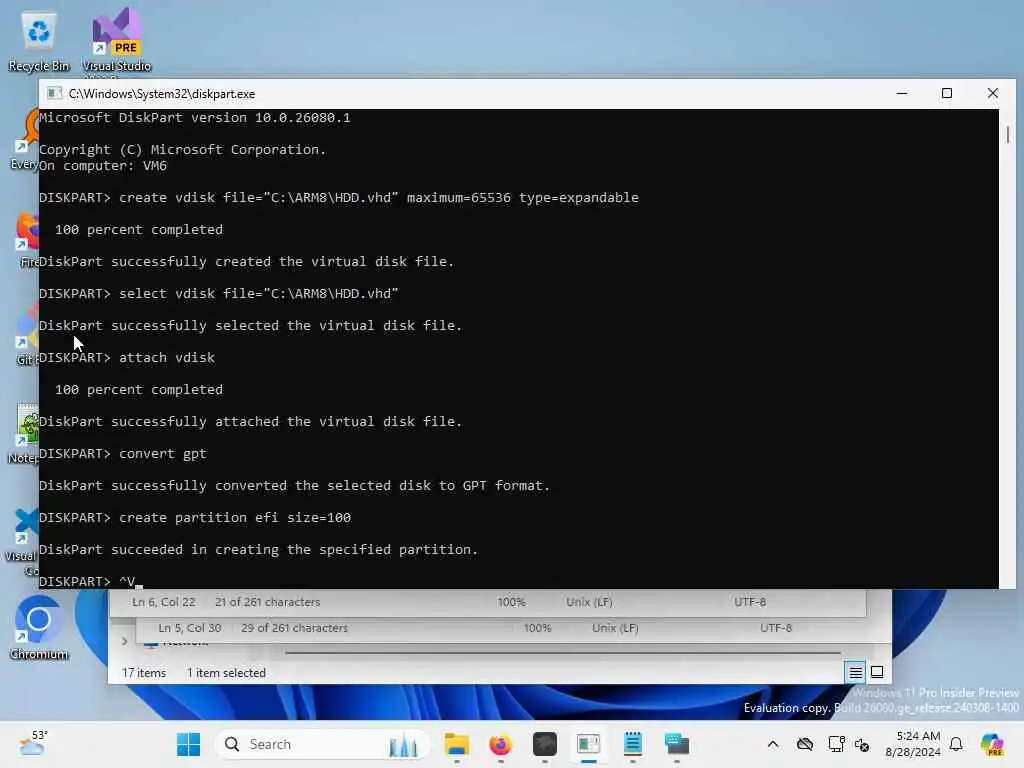1024x768 pixels.
Task: Click "21 of 261 characters" status text
Action: click(x=268, y=602)
